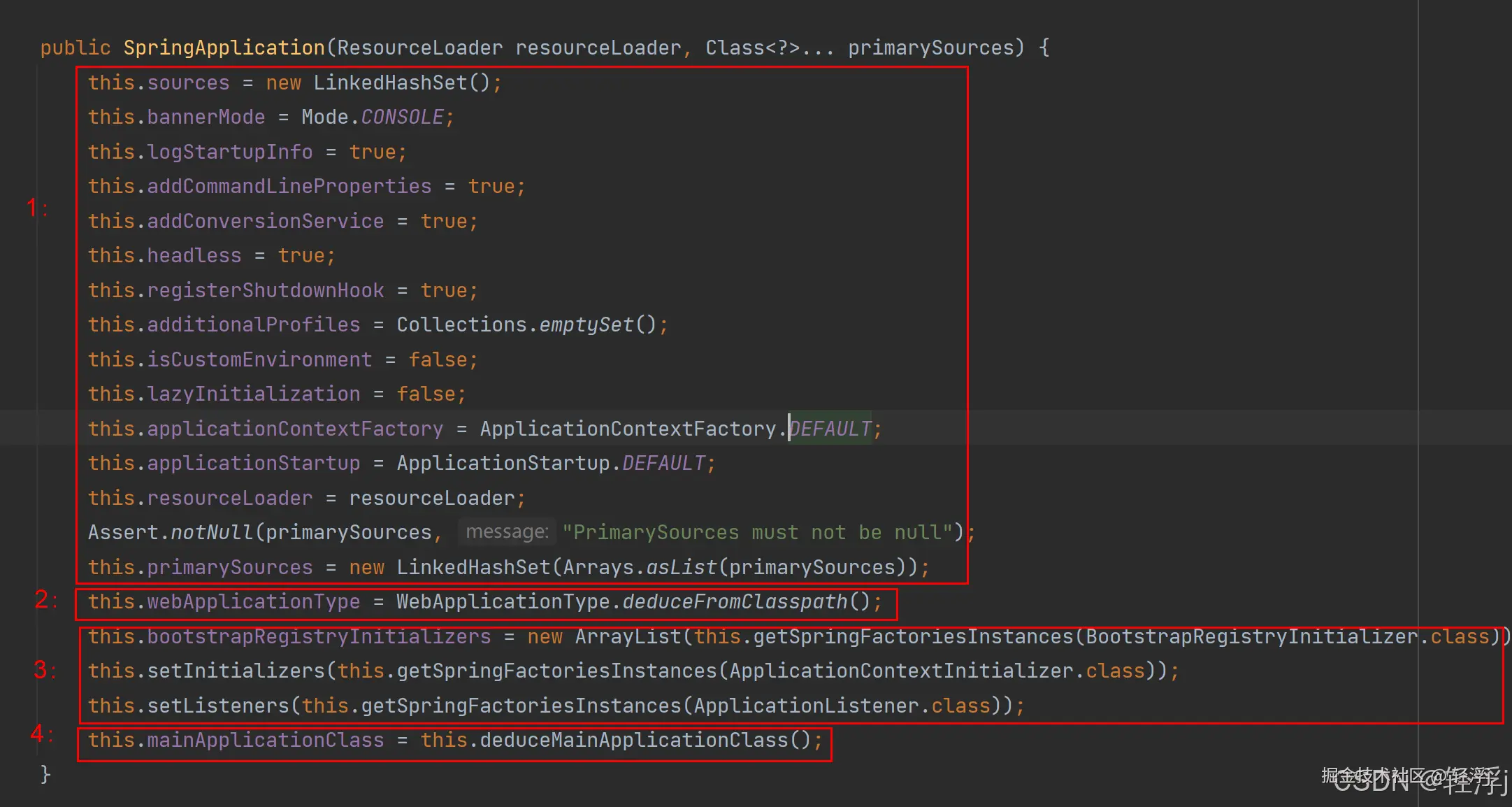The width and height of the screenshot is (1512, 807).
Task: Click the SpringApplication constructor name
Action: (x=224, y=48)
